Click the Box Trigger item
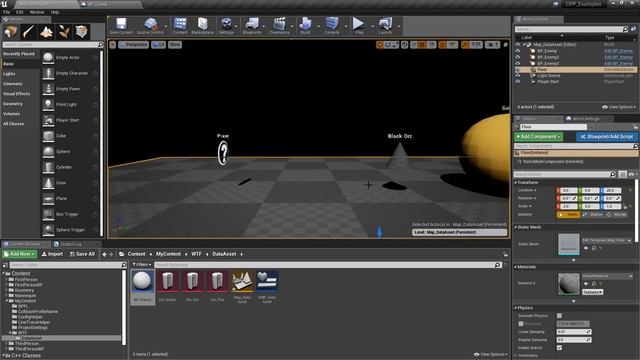This screenshot has width=640, height=360. coord(70,214)
